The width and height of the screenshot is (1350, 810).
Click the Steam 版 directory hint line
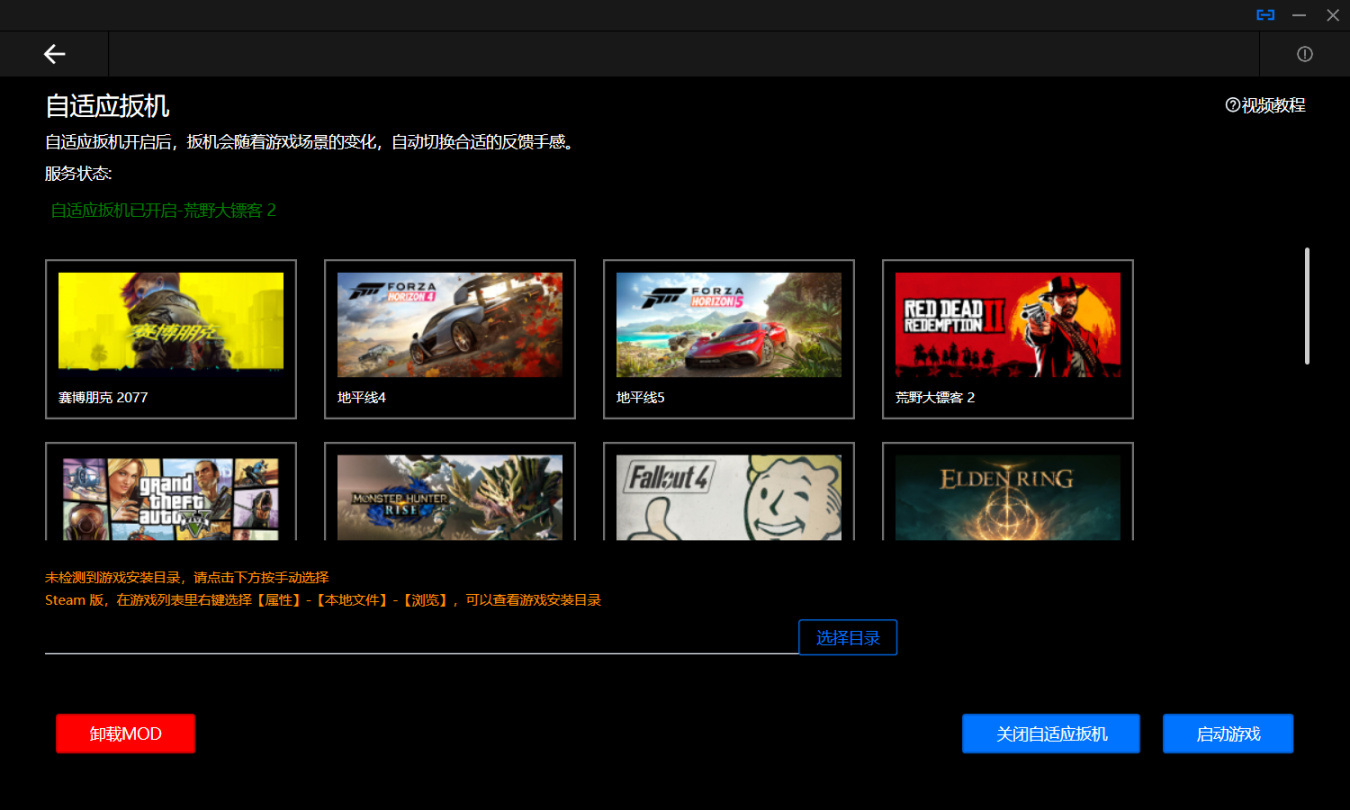[323, 601]
